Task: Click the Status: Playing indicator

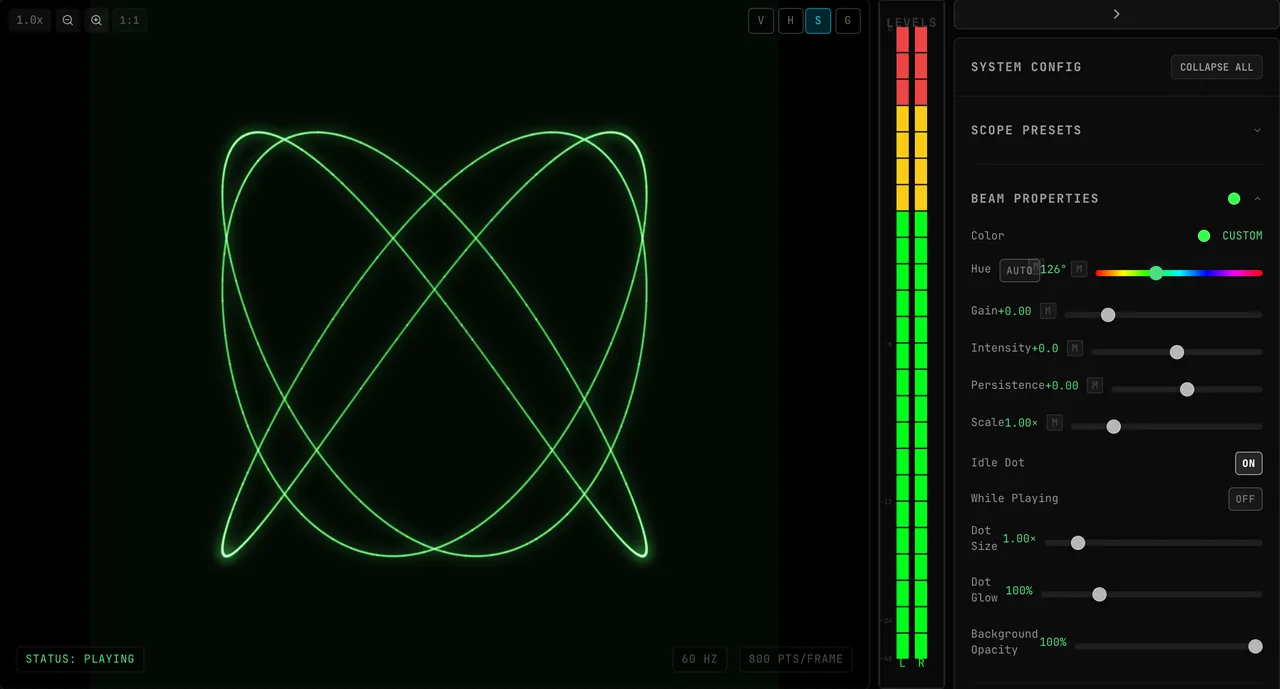Action: point(80,659)
